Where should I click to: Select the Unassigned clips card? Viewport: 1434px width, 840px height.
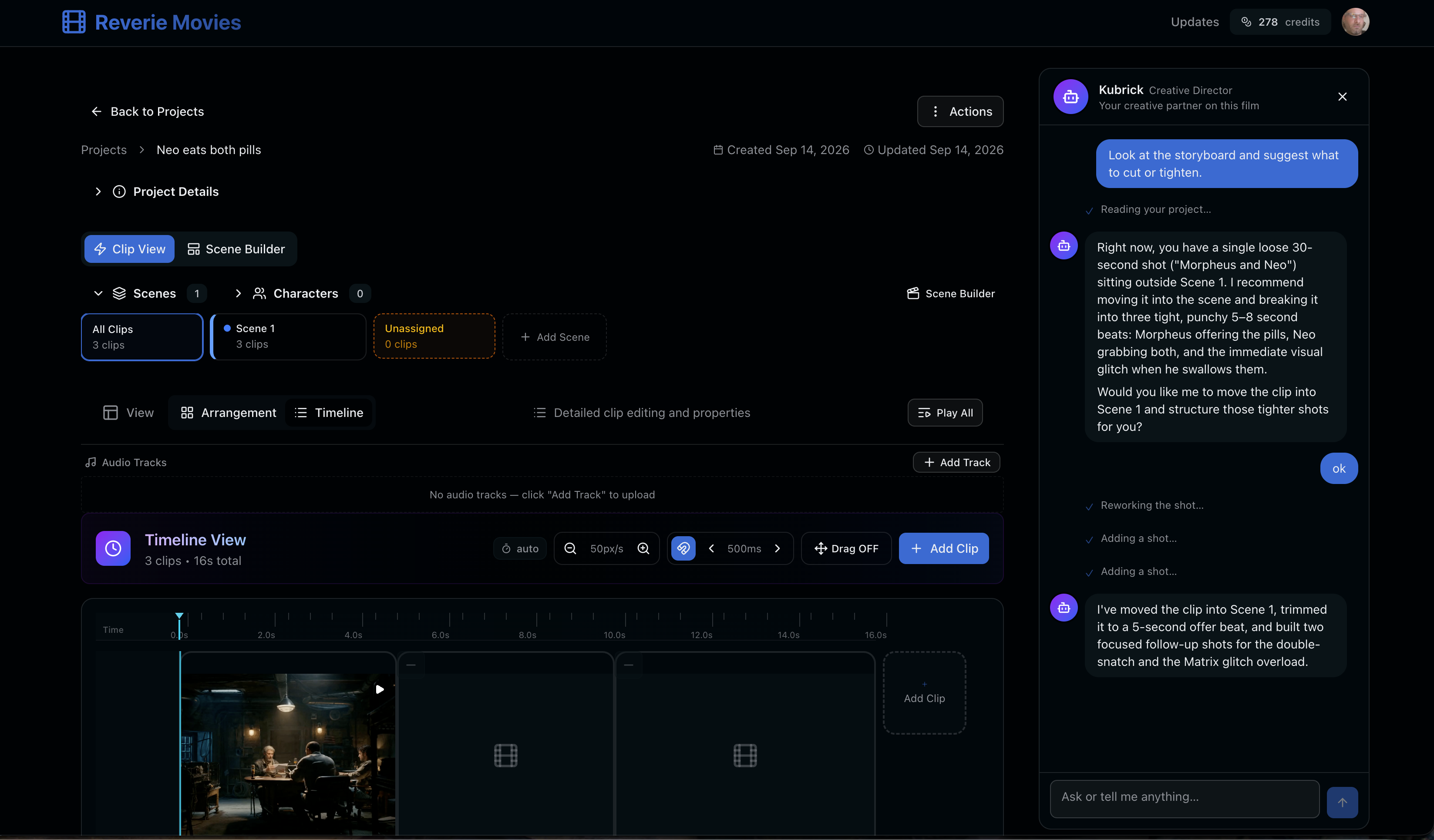tap(434, 336)
